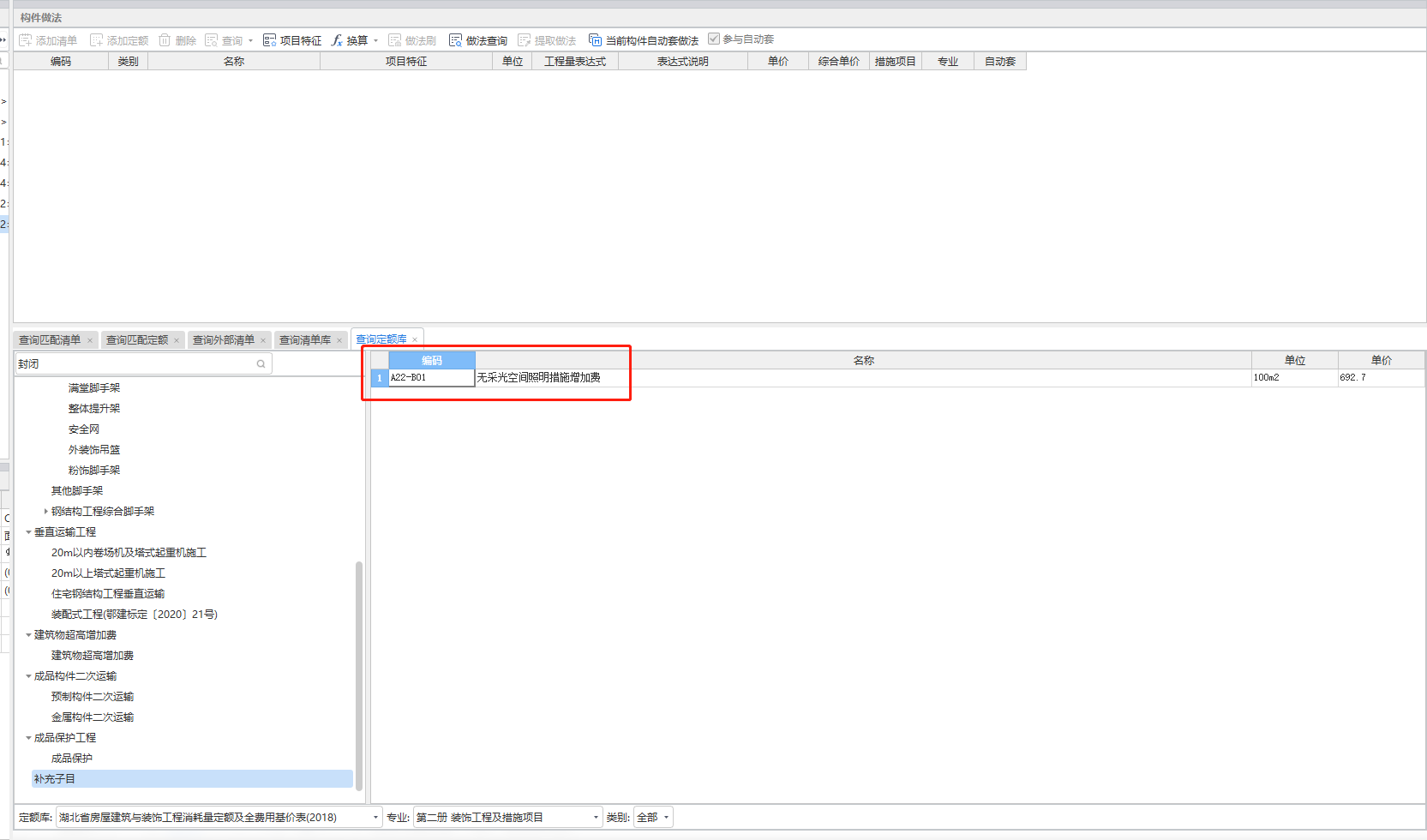Image resolution: width=1427 pixels, height=840 pixels.
Task: Select 满堂脚手架 in the tree
Action: point(94,388)
